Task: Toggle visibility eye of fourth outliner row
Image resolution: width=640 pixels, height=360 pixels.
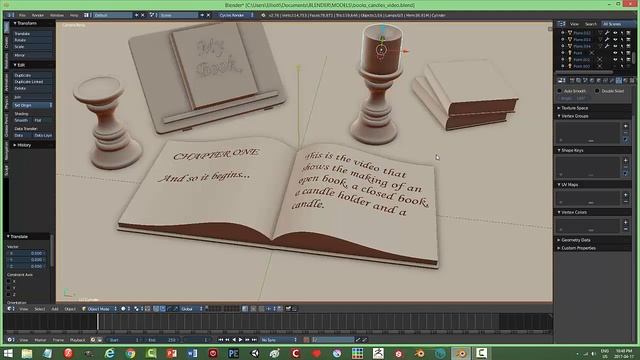Action: point(615,53)
